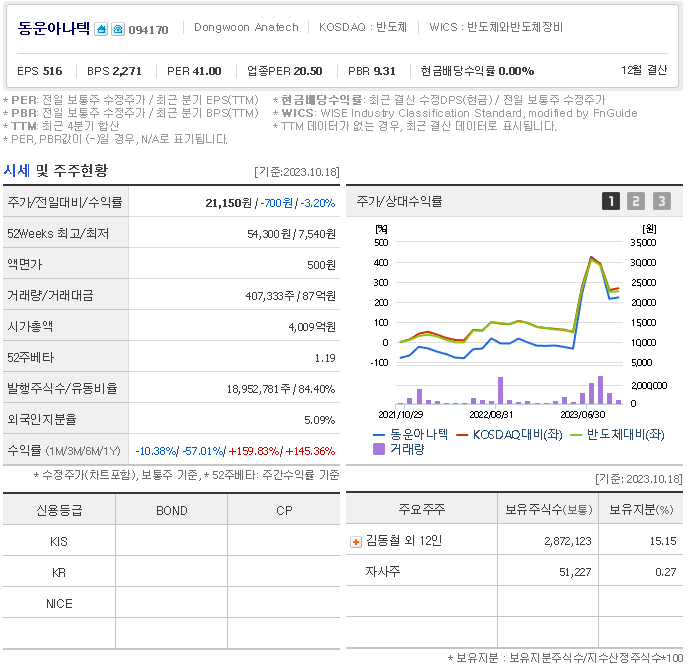This screenshot has width=690, height=672.
Task: Click the 1M return -10.38%
Action: pyautogui.click(x=155, y=451)
